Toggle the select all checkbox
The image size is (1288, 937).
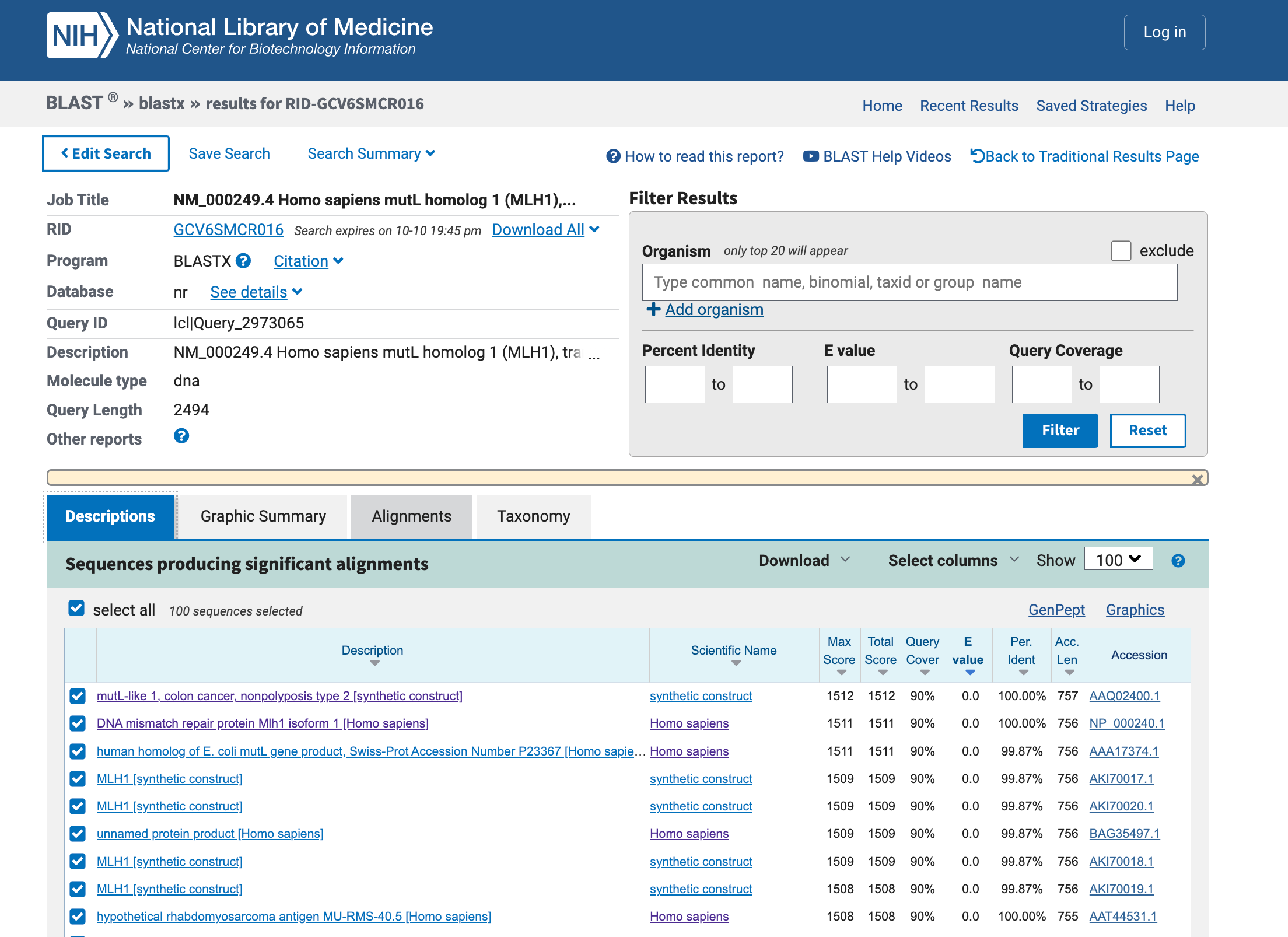coord(76,609)
